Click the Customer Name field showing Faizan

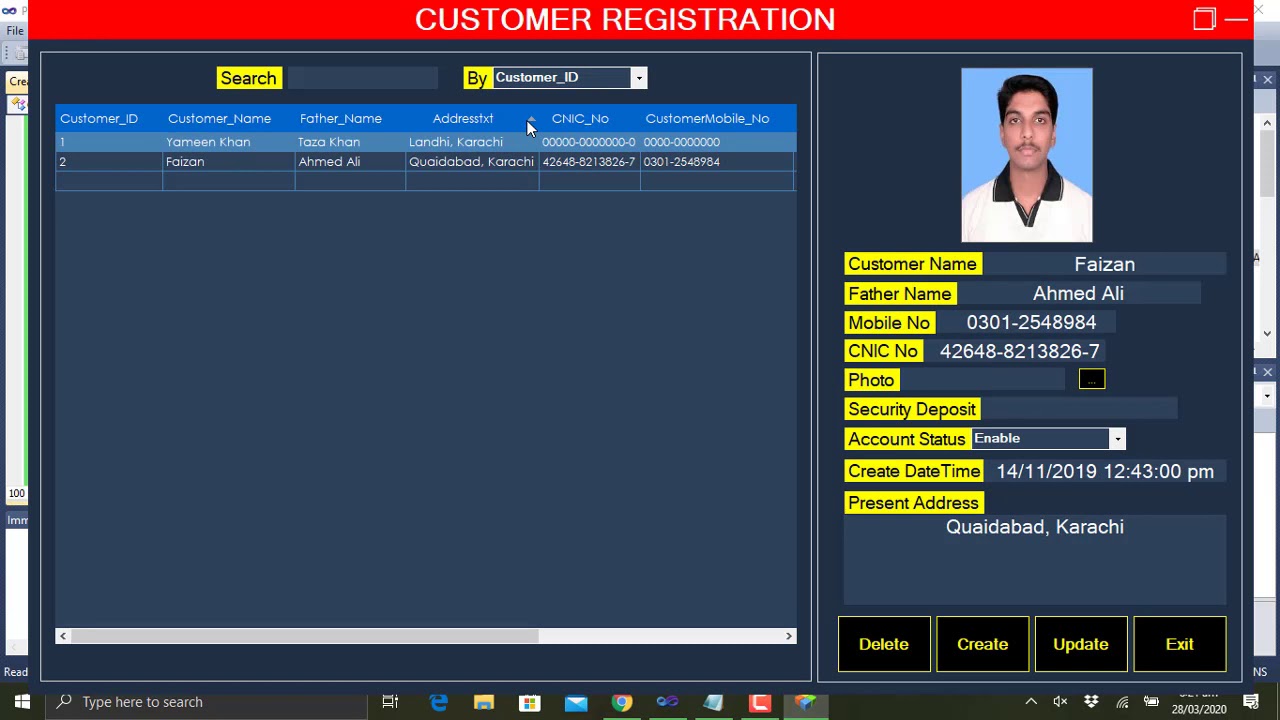pyautogui.click(x=1105, y=264)
